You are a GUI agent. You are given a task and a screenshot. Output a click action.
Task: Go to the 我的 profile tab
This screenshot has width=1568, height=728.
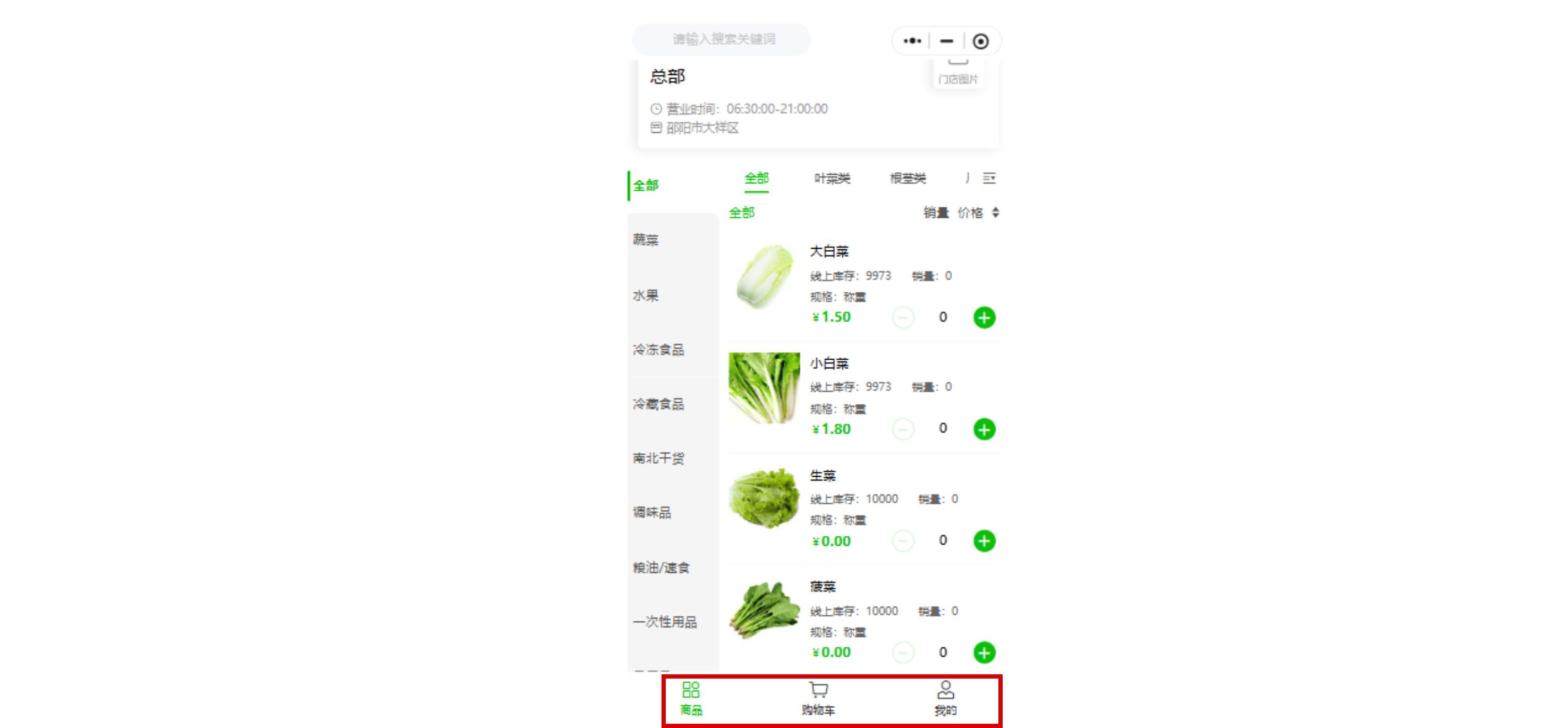945,698
